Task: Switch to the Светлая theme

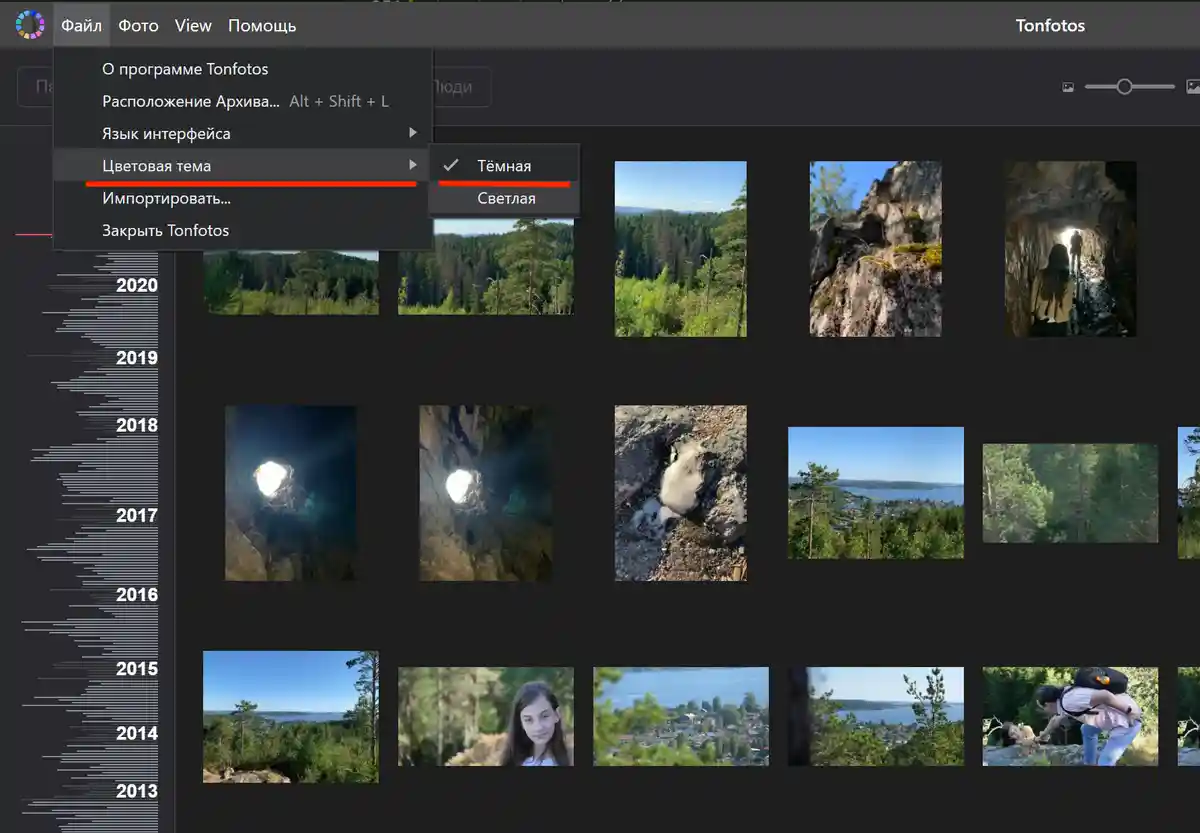Action: (504, 198)
